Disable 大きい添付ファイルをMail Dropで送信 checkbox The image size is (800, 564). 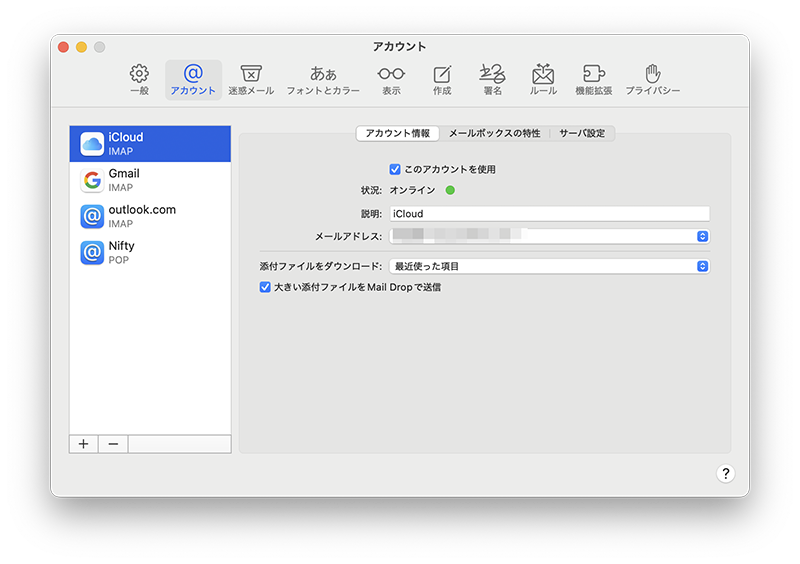pyautogui.click(x=265, y=287)
